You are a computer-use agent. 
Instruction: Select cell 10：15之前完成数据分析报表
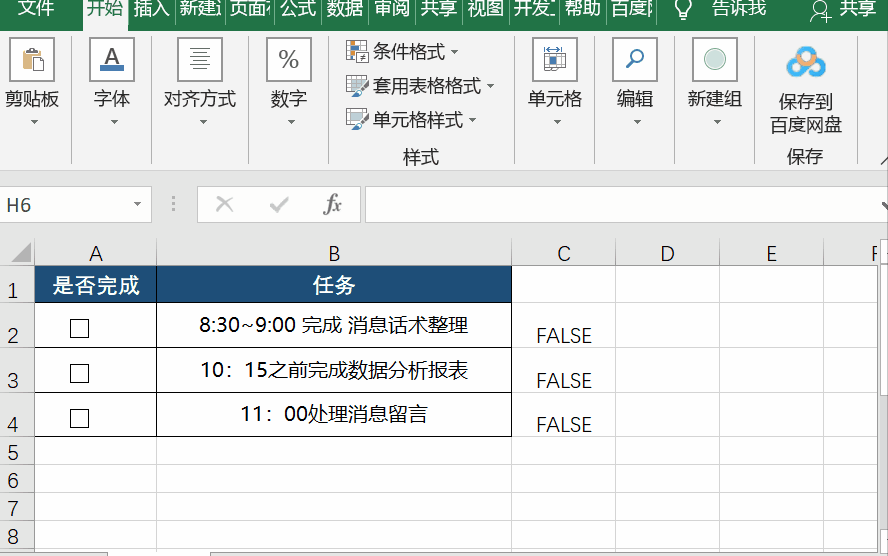pos(334,370)
